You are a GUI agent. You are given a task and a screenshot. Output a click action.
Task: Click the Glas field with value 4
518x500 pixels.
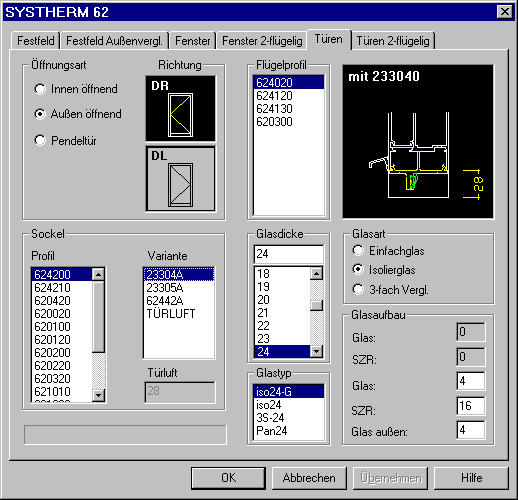[x=471, y=381]
